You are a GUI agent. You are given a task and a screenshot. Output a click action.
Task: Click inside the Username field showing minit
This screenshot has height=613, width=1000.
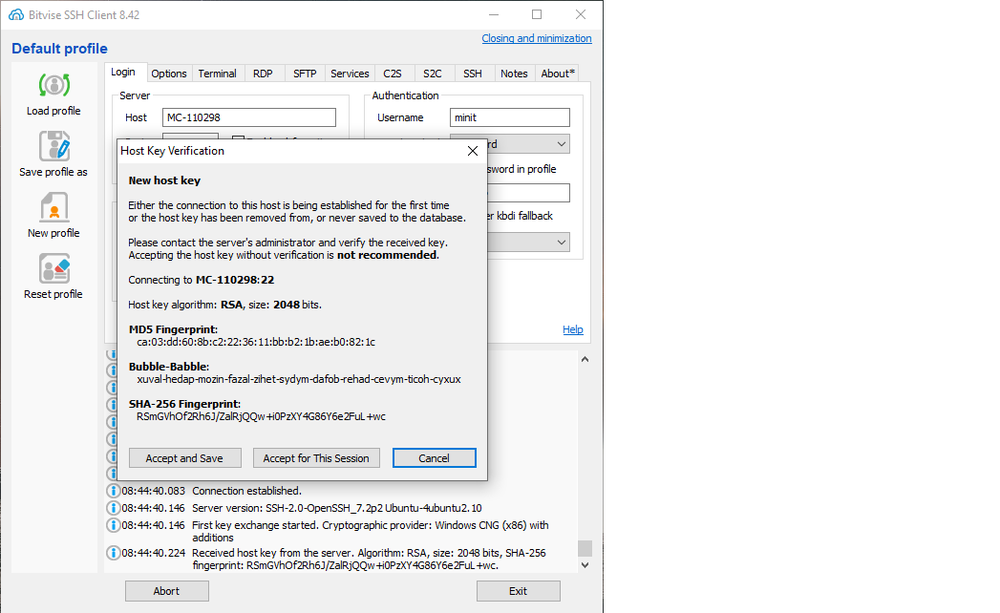pos(509,117)
